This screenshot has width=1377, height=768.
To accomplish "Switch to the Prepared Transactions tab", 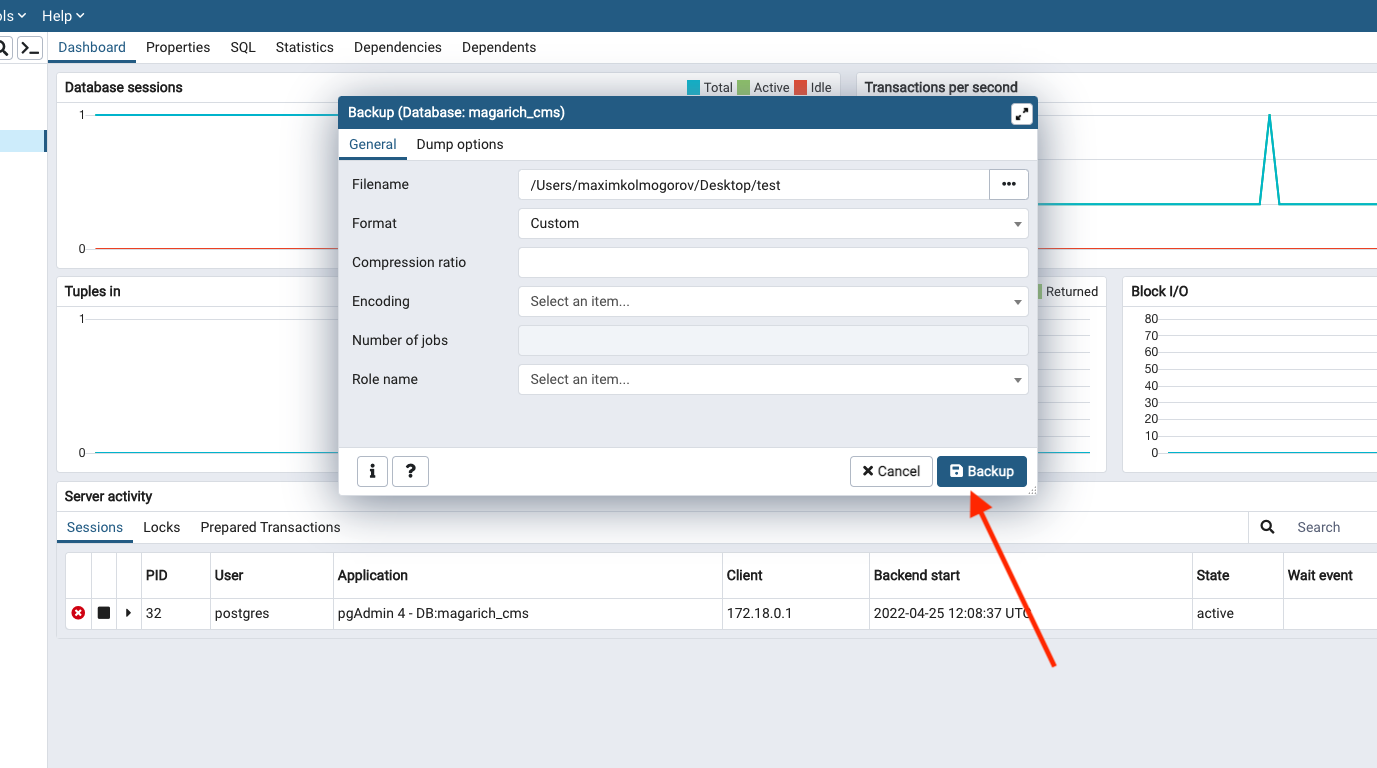I will point(270,527).
